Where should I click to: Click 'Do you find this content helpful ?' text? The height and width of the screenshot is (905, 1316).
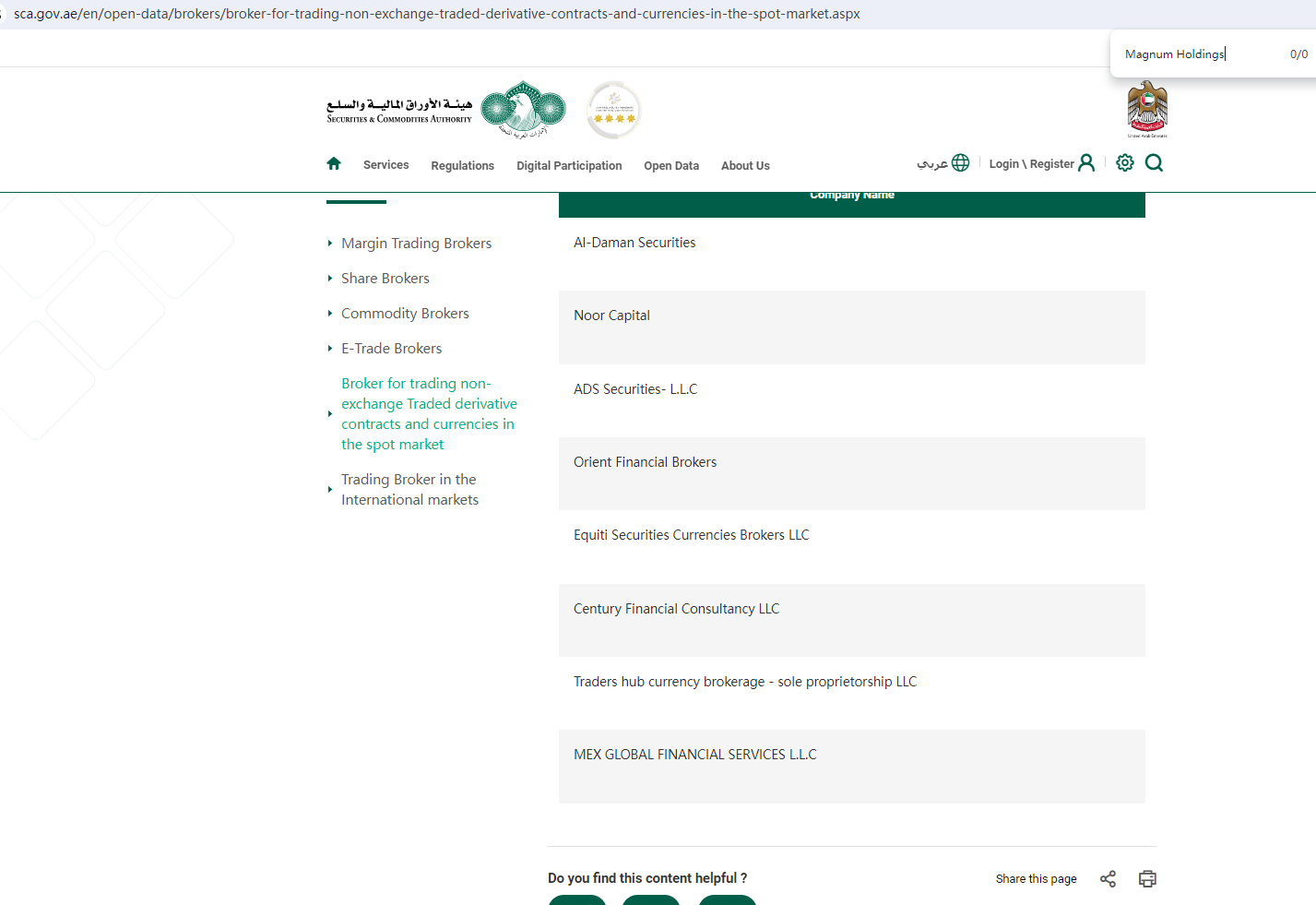point(647,878)
